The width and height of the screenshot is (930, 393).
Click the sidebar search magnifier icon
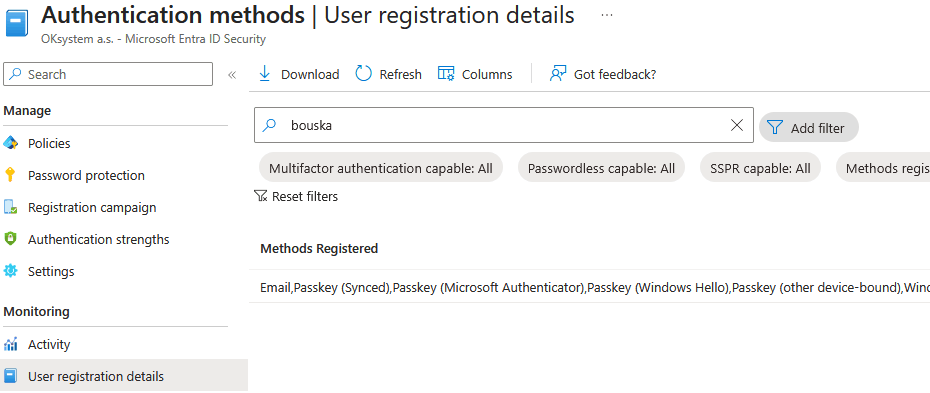click(x=16, y=74)
